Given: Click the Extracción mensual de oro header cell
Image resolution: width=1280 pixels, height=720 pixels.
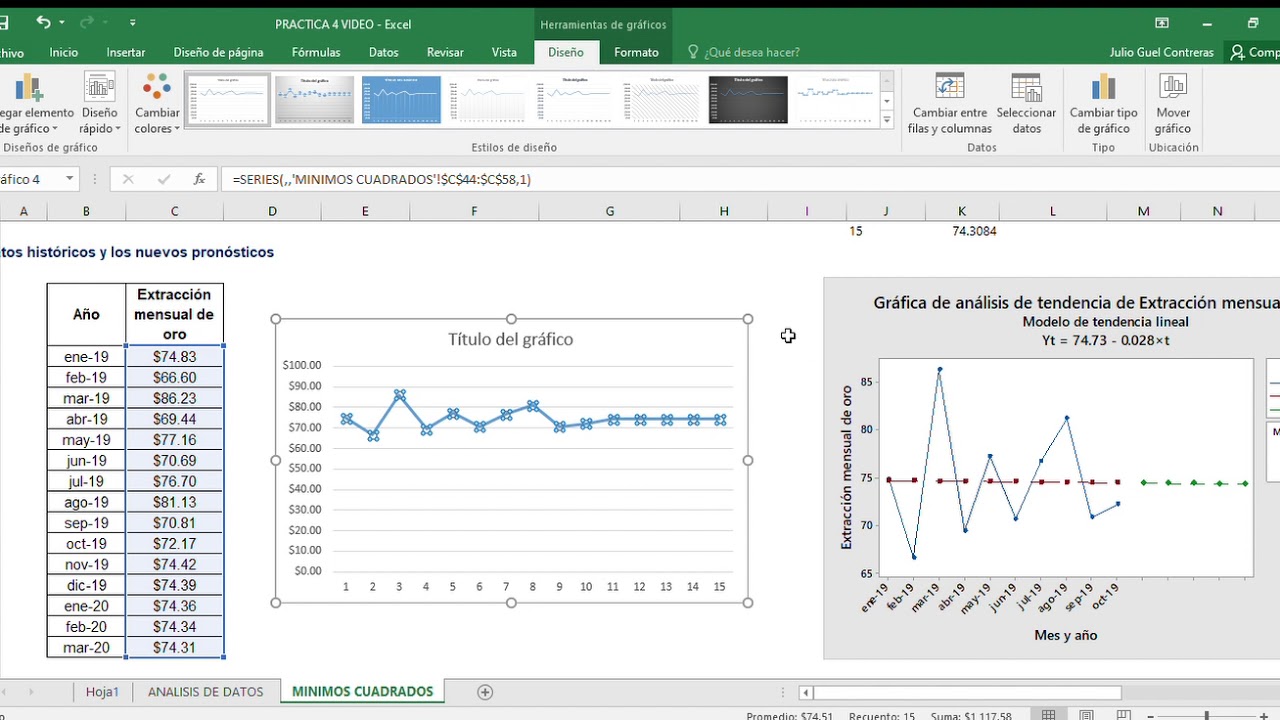Looking at the screenshot, I should [x=174, y=315].
